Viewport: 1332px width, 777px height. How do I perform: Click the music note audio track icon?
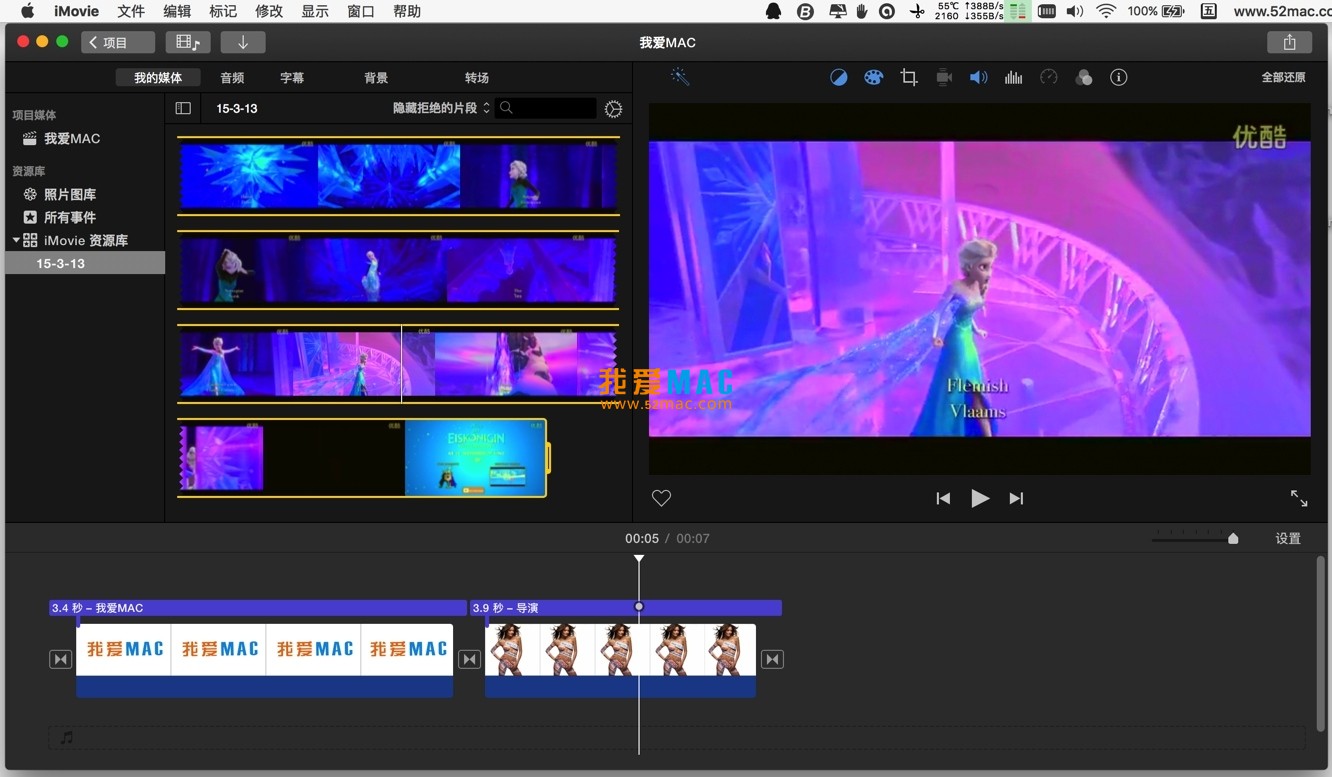tap(66, 738)
